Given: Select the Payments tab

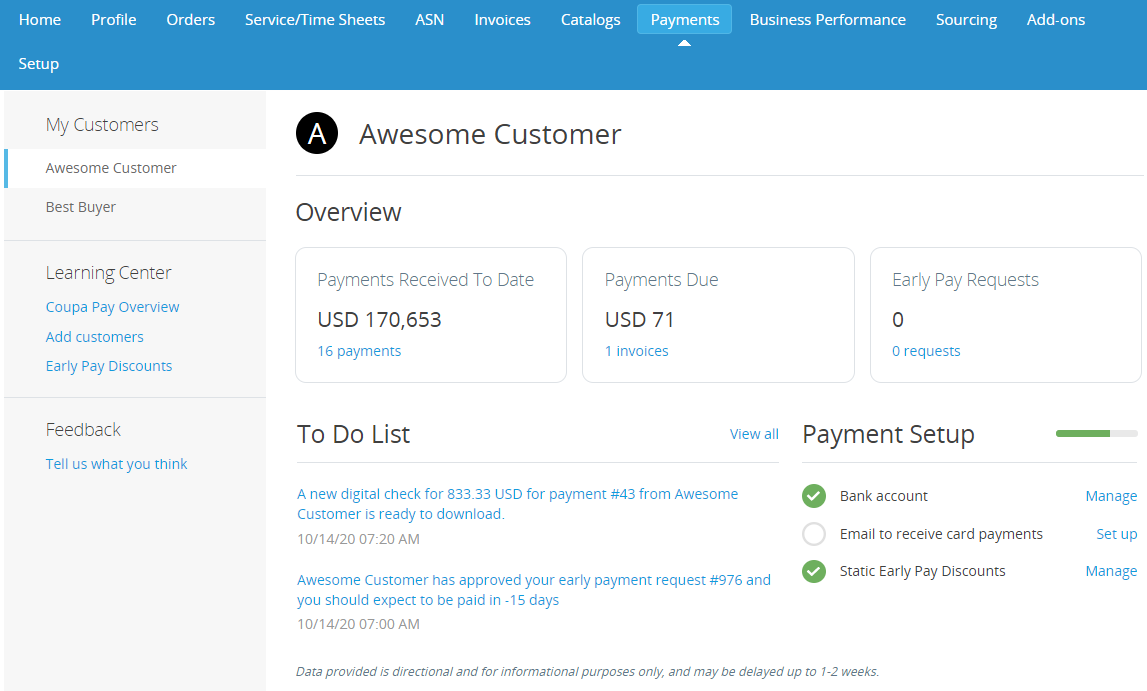Looking at the screenshot, I should (x=685, y=20).
